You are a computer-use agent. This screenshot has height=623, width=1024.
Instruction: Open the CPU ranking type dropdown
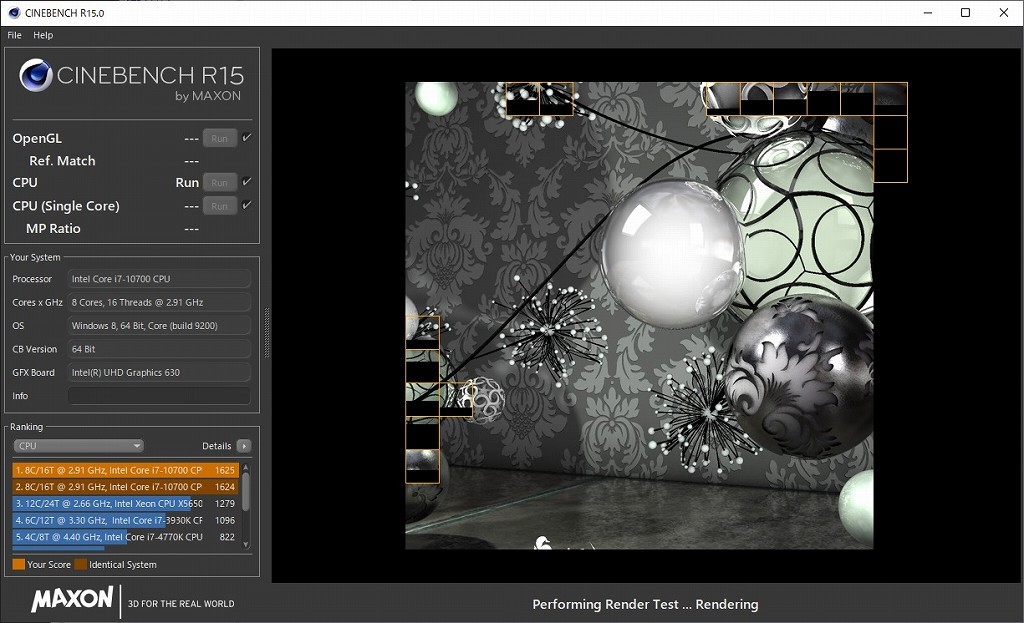[78, 446]
